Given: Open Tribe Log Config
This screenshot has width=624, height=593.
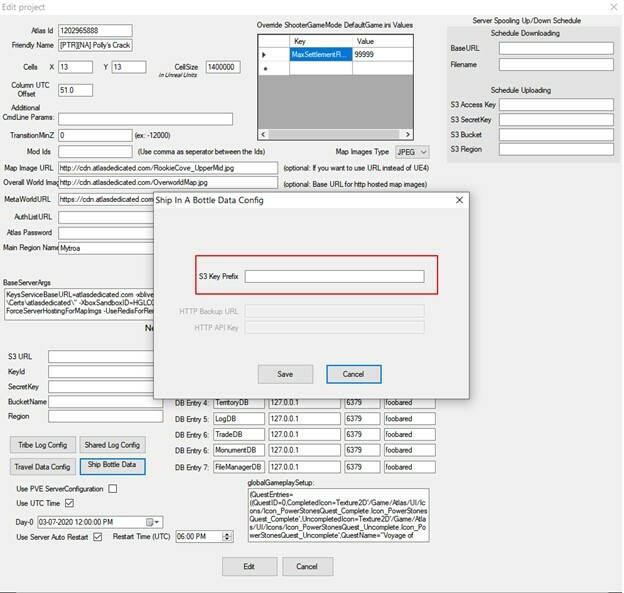Looking at the screenshot, I should coord(42,444).
